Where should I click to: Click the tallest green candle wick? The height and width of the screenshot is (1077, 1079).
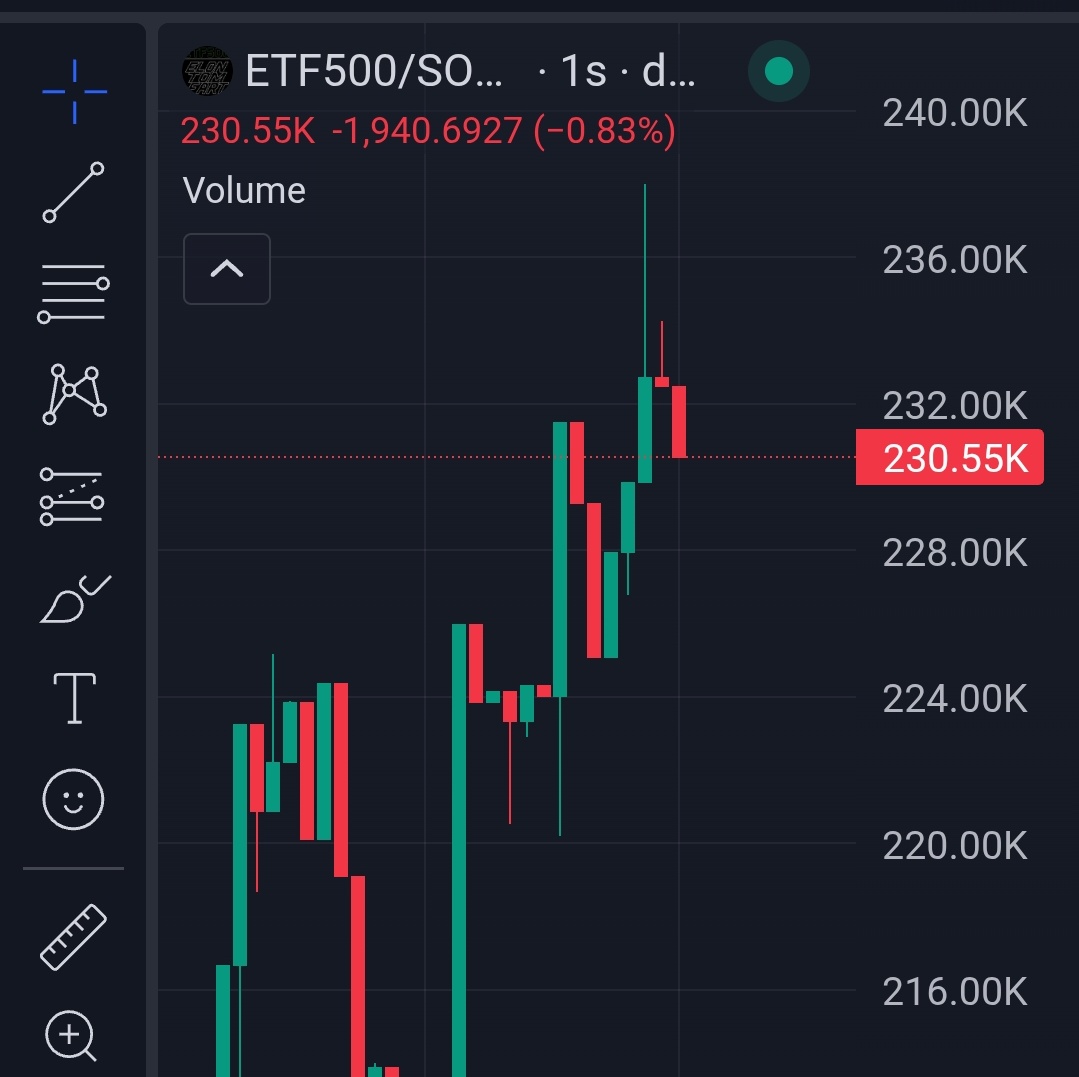[x=645, y=280]
